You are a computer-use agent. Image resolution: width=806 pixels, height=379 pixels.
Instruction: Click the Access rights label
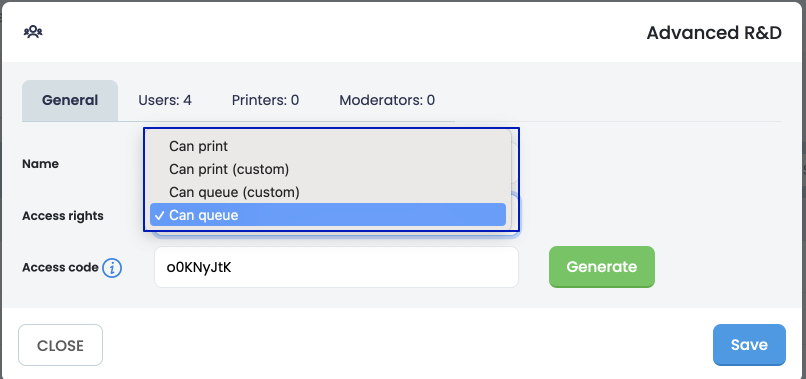pyautogui.click(x=63, y=216)
